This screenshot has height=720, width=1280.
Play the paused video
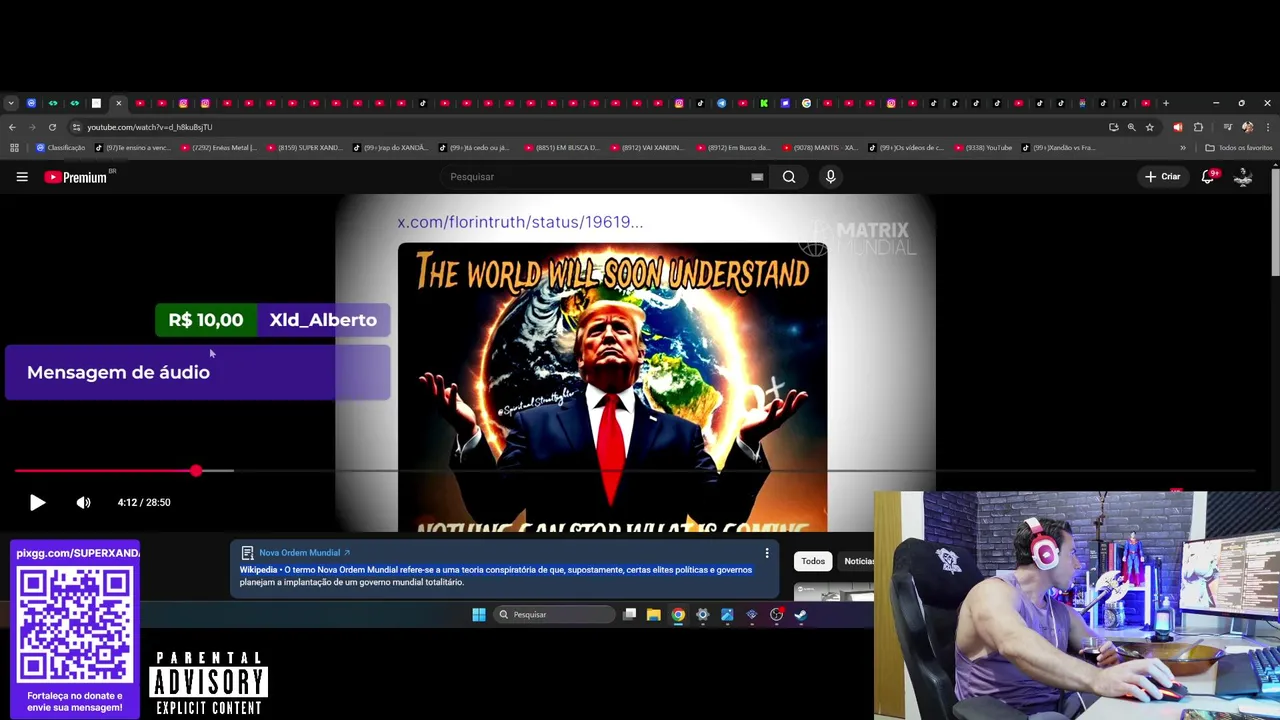point(37,503)
